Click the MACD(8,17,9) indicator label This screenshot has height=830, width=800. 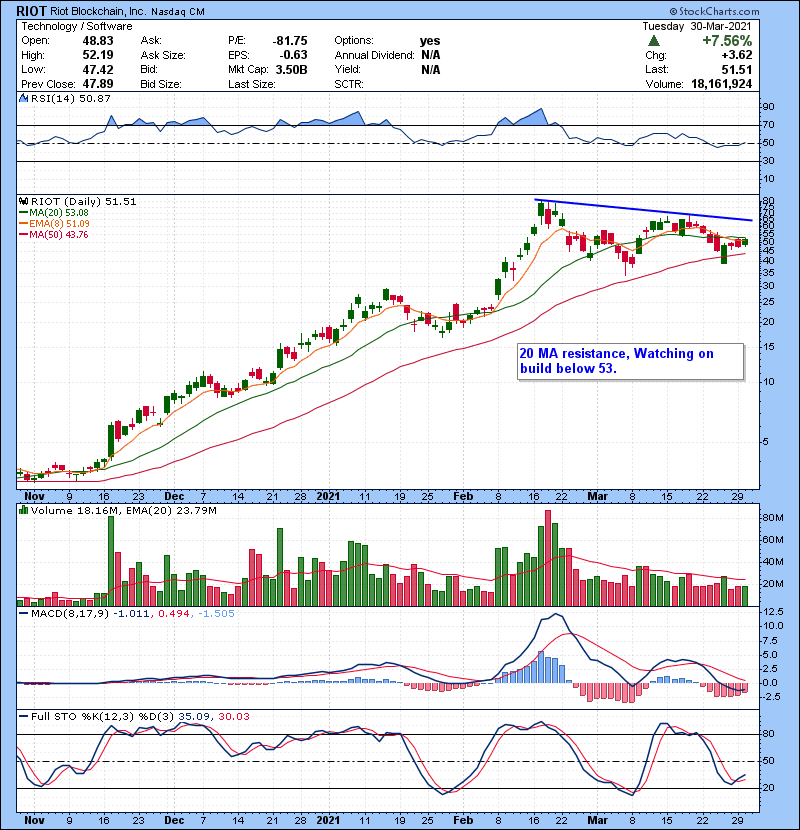click(70, 614)
